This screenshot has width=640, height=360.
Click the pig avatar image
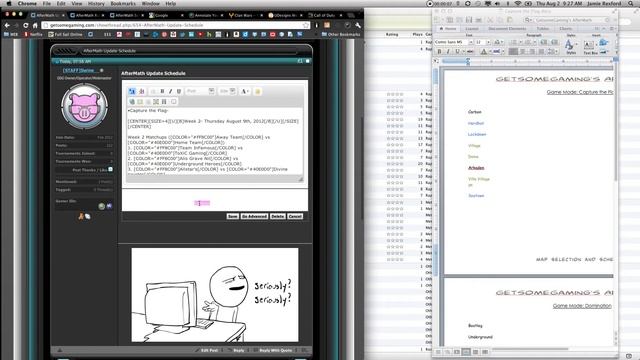(x=84, y=106)
